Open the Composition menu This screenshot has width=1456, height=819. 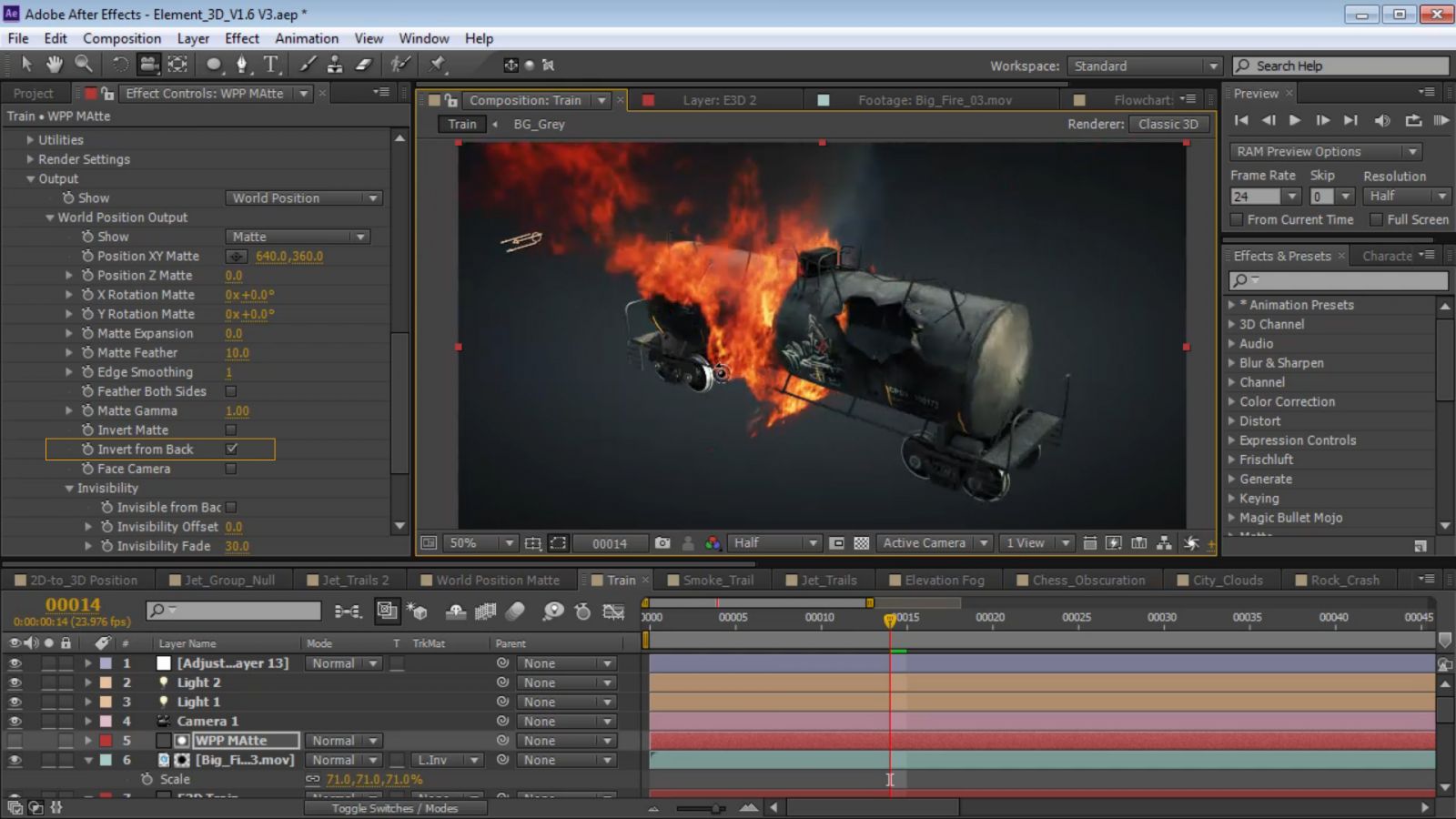pyautogui.click(x=122, y=38)
